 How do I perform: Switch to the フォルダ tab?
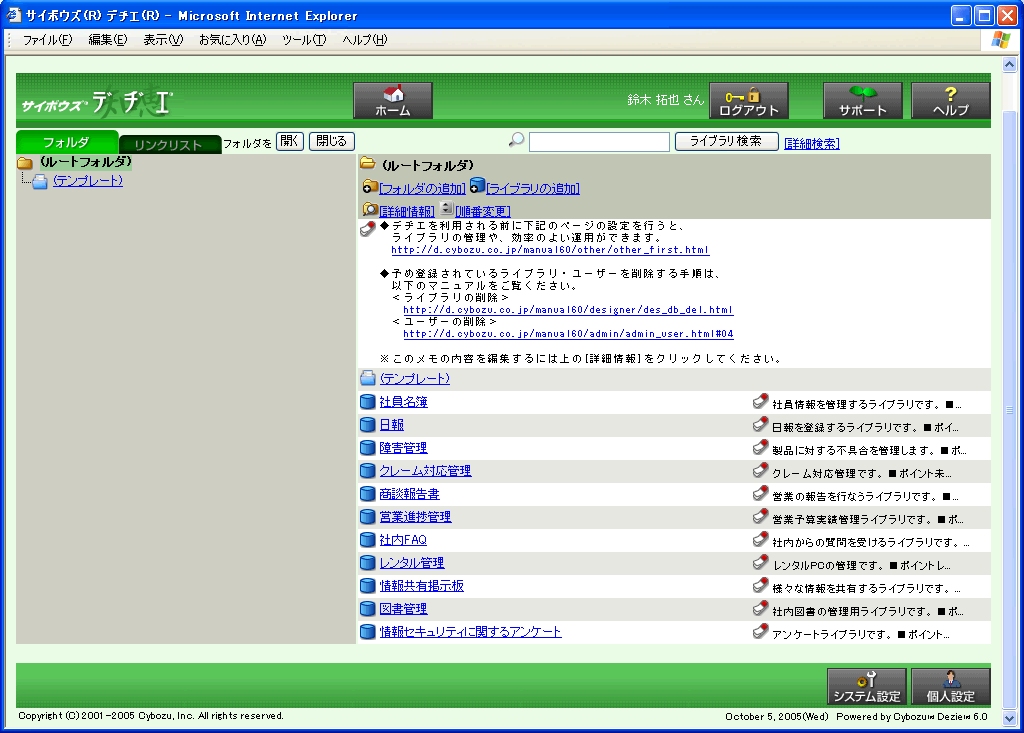(67, 142)
